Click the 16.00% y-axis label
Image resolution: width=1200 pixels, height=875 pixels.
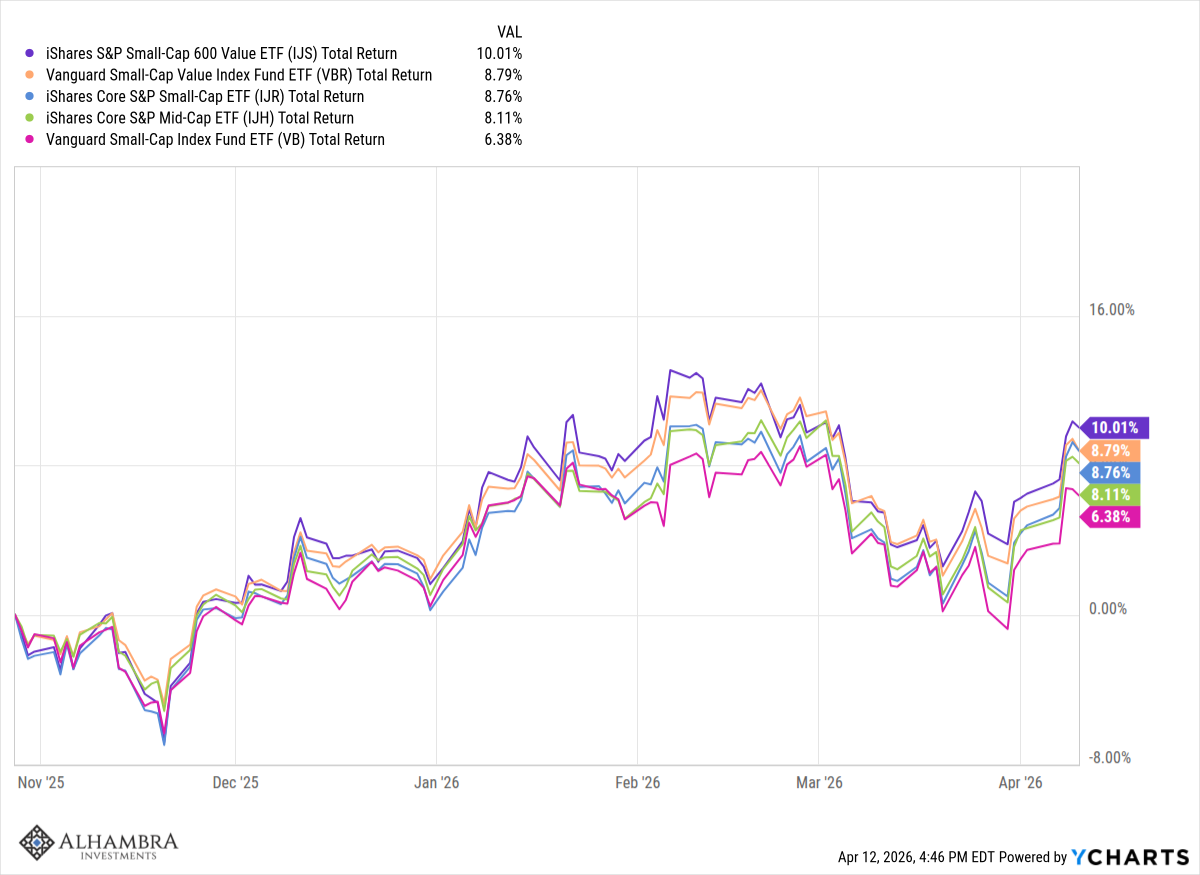[x=1112, y=310]
